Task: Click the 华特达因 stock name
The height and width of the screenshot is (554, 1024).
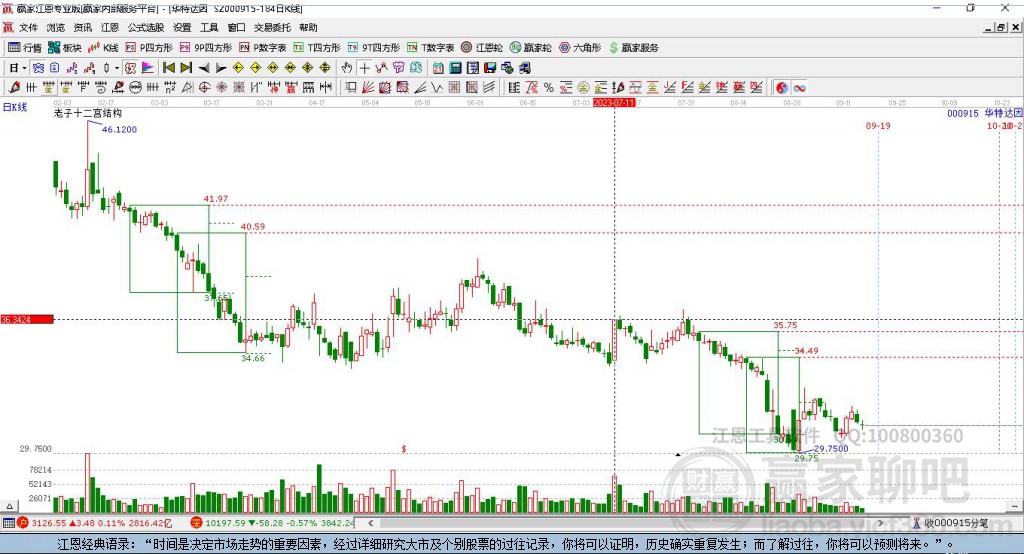Action: coord(1004,113)
